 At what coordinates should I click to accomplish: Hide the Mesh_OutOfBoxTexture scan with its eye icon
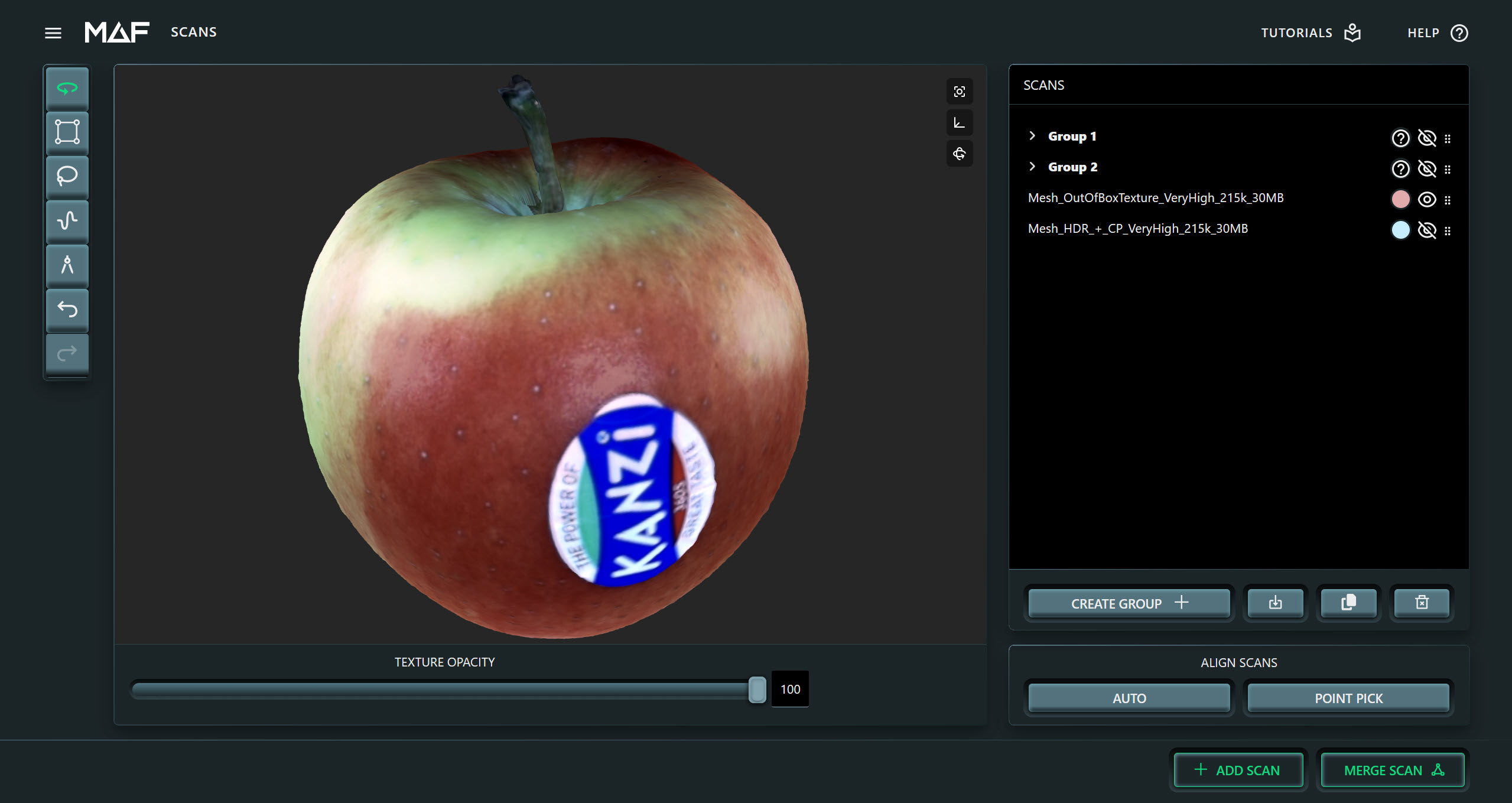tap(1426, 199)
